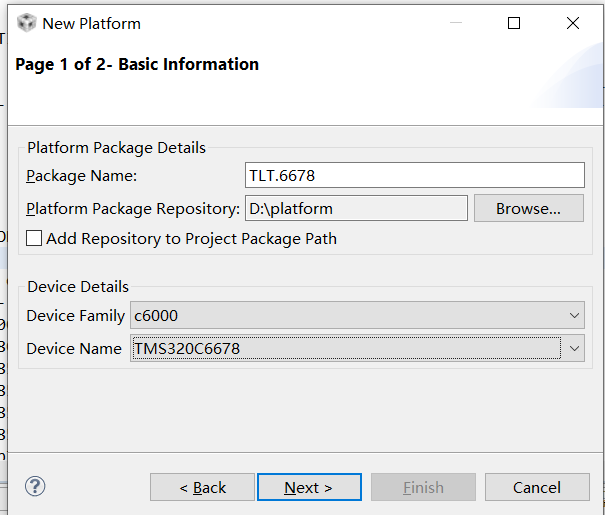This screenshot has width=605, height=515.
Task: Click the "Device Name" label text
Action: coord(74,348)
